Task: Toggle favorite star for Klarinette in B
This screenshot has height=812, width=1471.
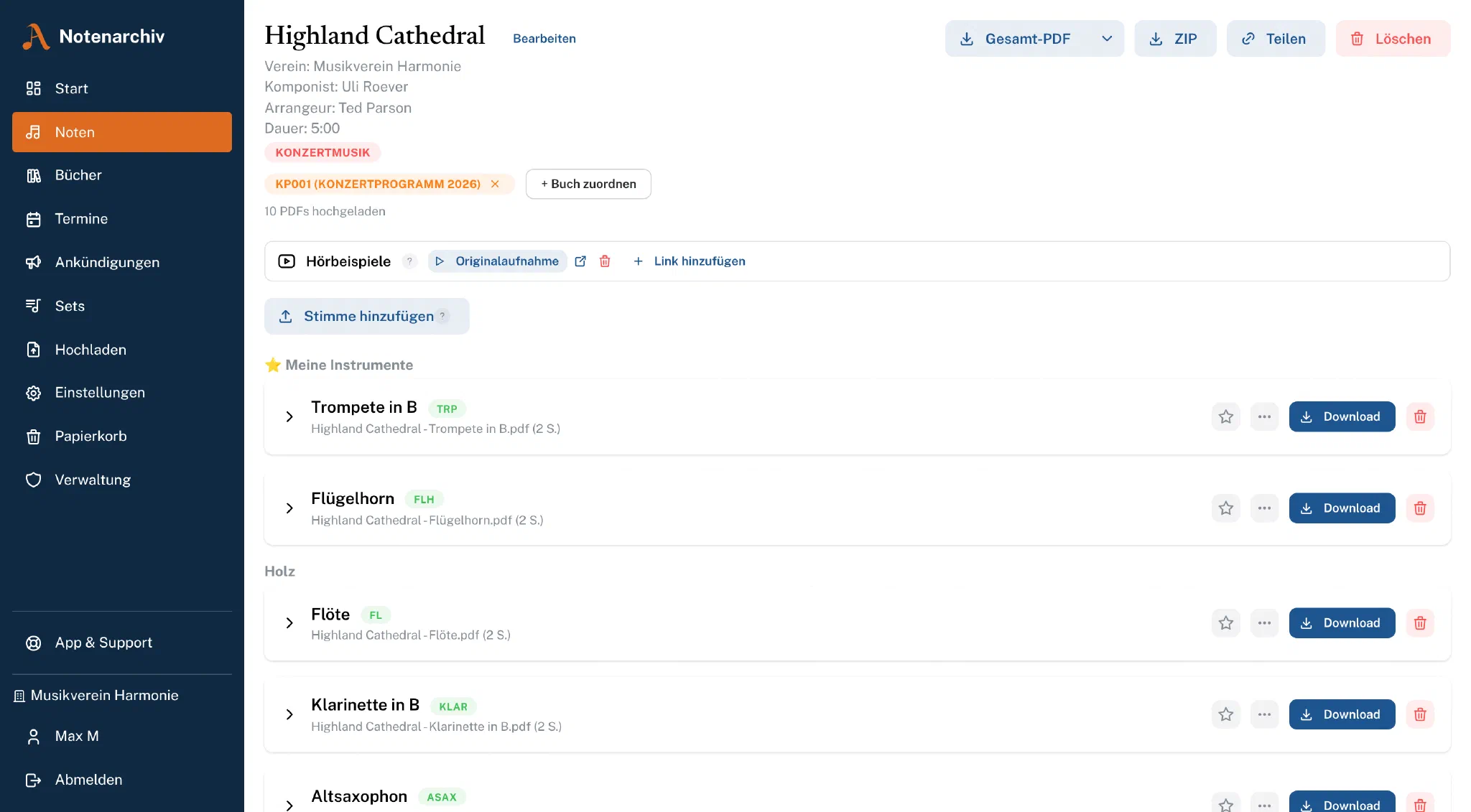Action: (1226, 714)
